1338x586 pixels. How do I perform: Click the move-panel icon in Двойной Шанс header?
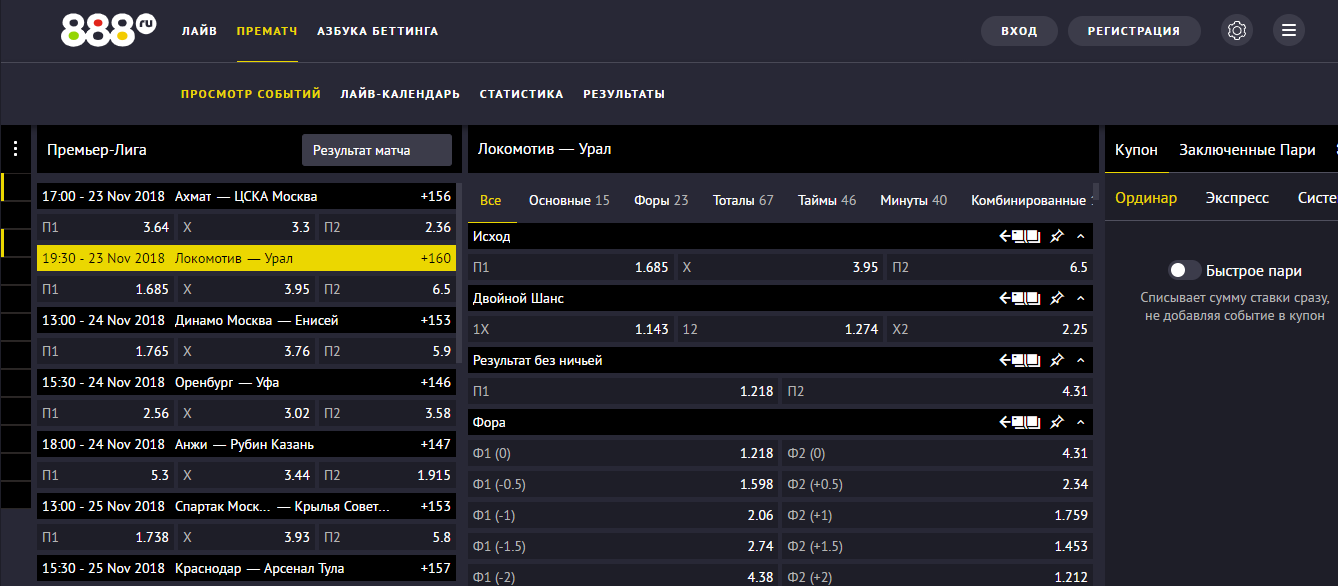[1020, 299]
